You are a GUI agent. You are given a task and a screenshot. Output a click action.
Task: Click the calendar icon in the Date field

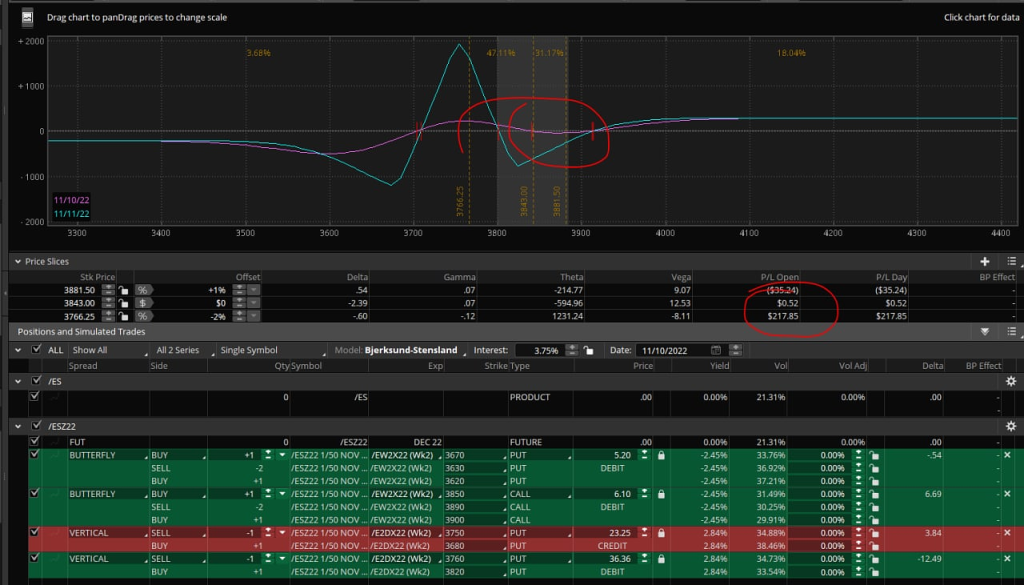point(716,350)
